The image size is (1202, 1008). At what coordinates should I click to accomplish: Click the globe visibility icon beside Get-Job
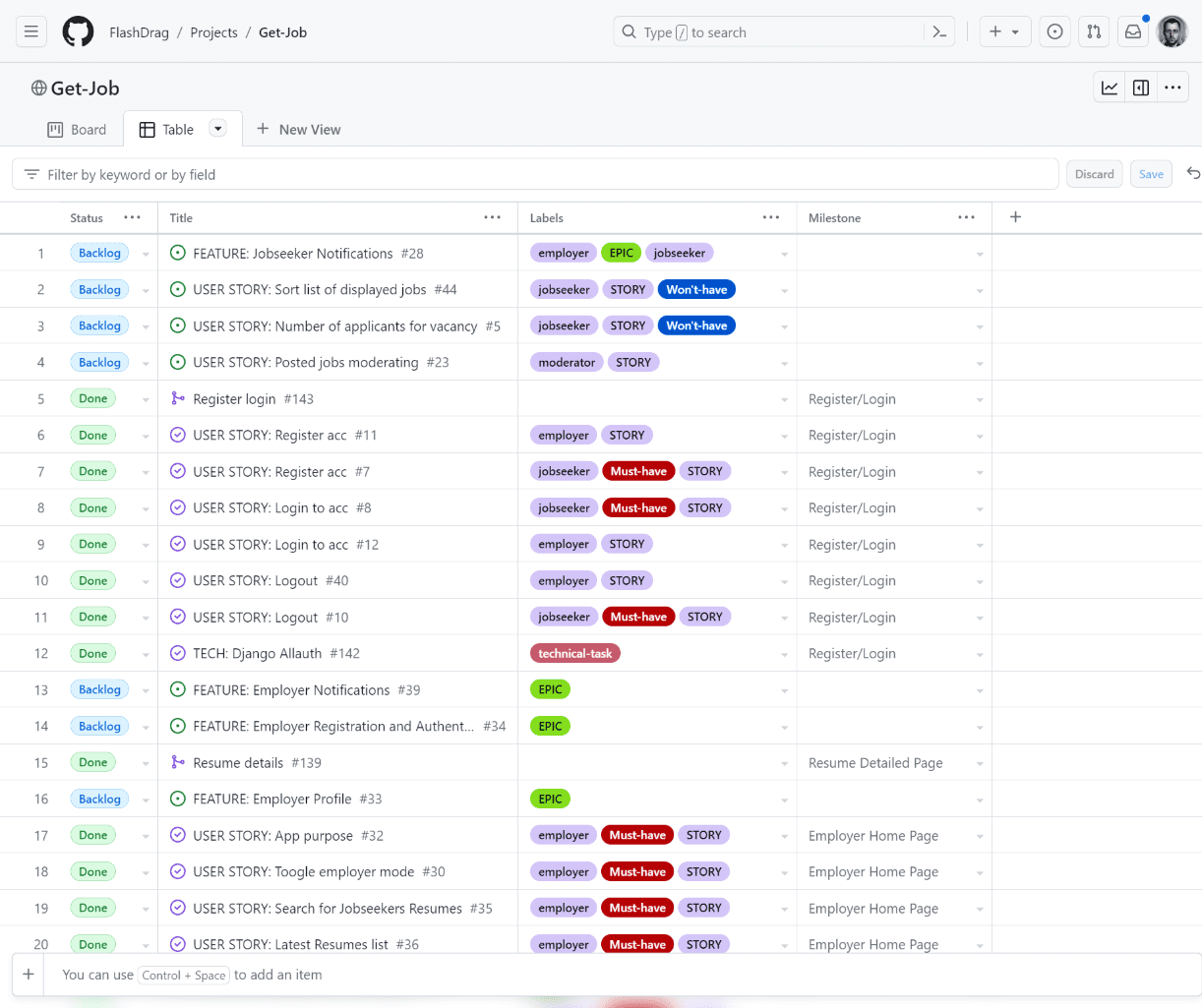(39, 88)
